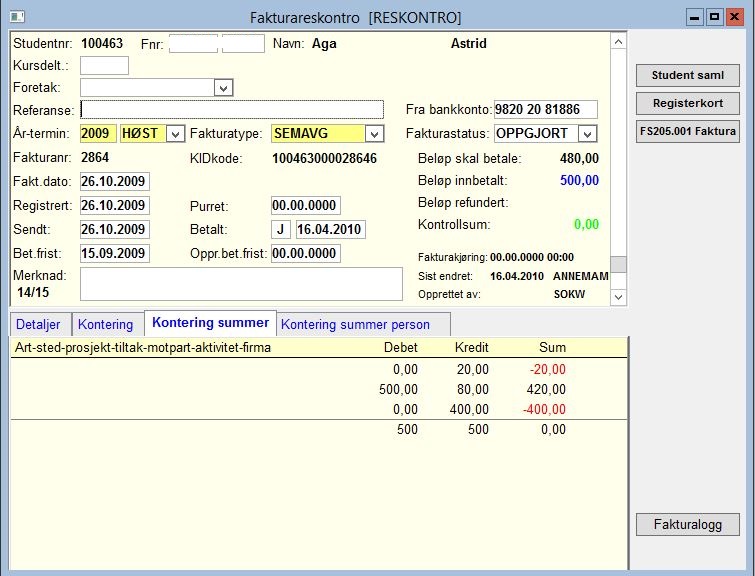Viewport: 755px width, 576px height.
Task: Click the Betalt date field 16.04.2010
Action: click(331, 229)
